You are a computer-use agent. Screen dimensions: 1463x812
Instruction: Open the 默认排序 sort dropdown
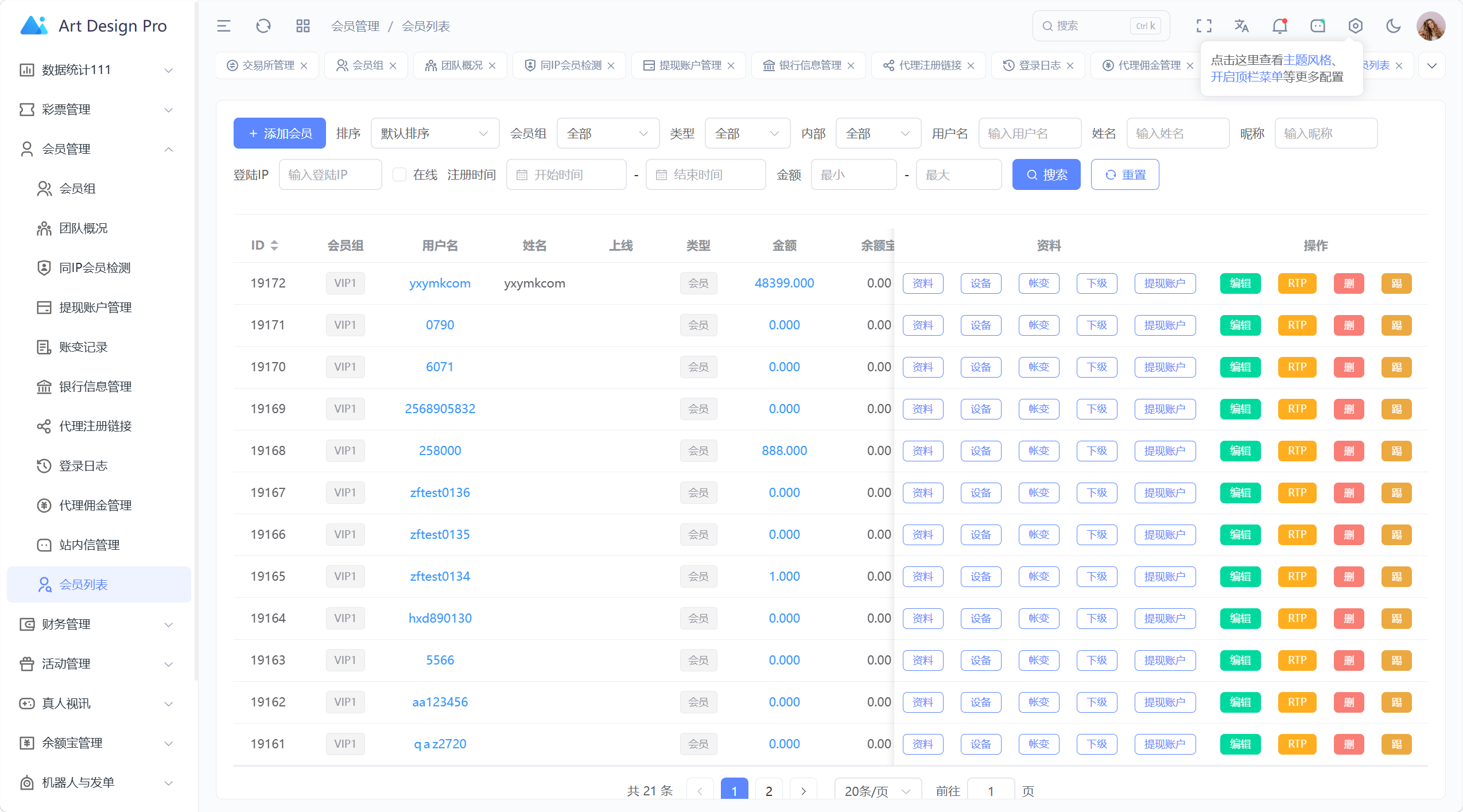click(x=435, y=134)
